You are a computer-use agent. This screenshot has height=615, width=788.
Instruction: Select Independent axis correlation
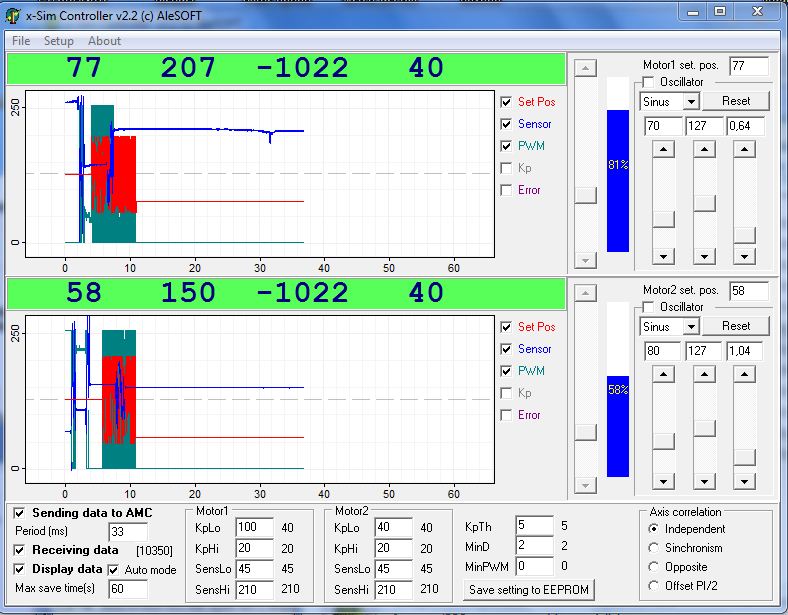[x=653, y=529]
